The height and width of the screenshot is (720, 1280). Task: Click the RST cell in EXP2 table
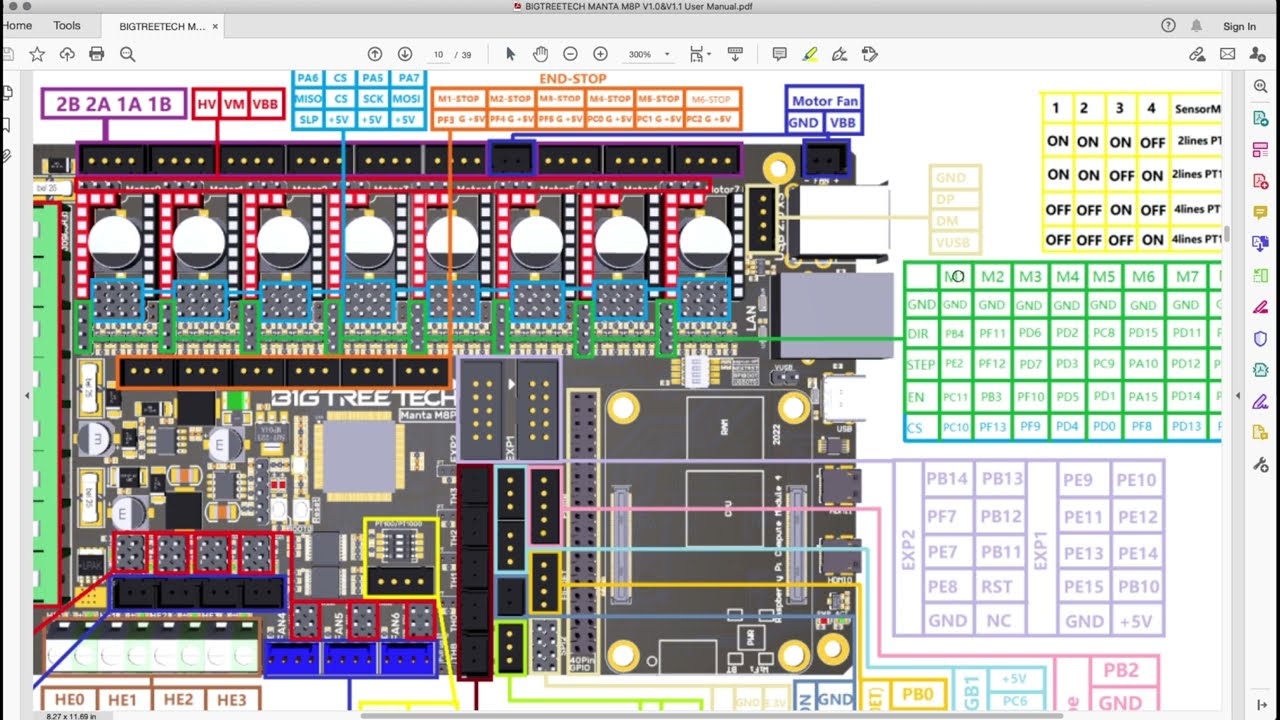(998, 586)
